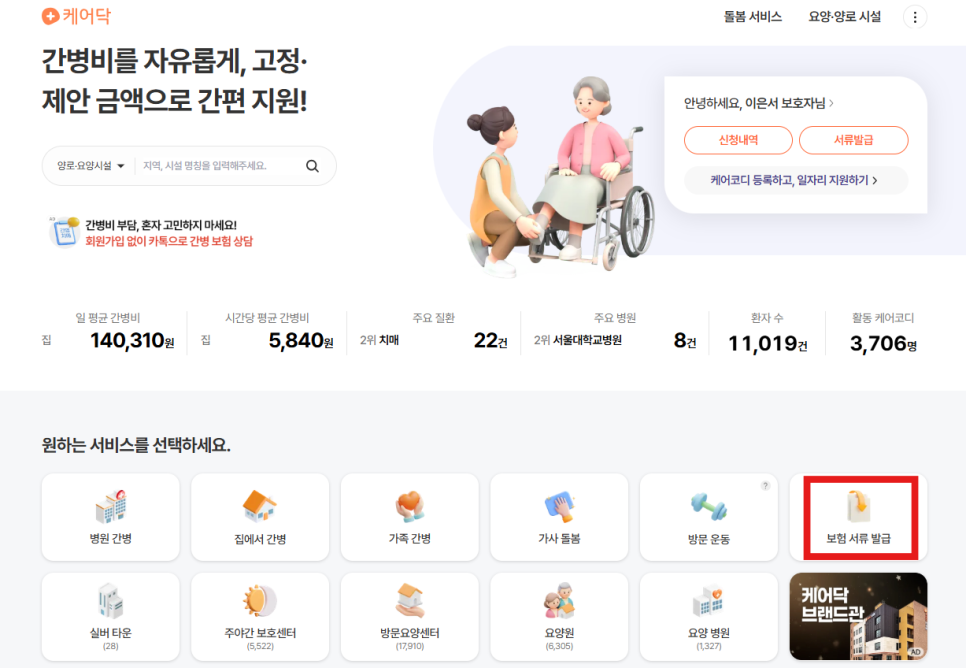This screenshot has height=668, width=966.
Task: Go to 요양·양로 시설 menu
Action: pyautogui.click(x=845, y=17)
